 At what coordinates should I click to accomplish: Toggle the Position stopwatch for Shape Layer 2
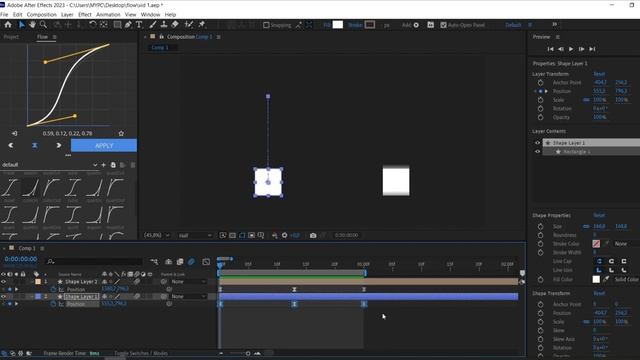tap(53, 289)
